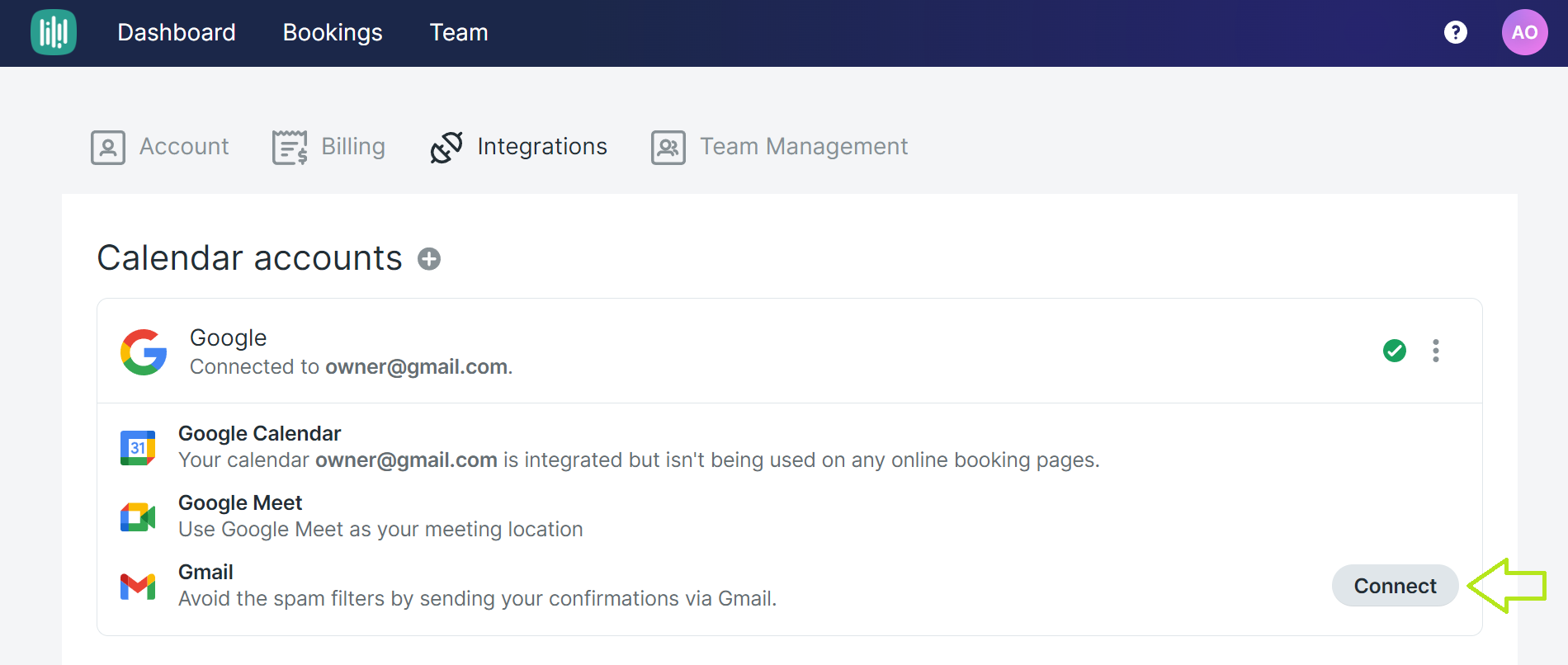The image size is (1568, 665).
Task: Select the Integrations tab
Action: tap(518, 148)
